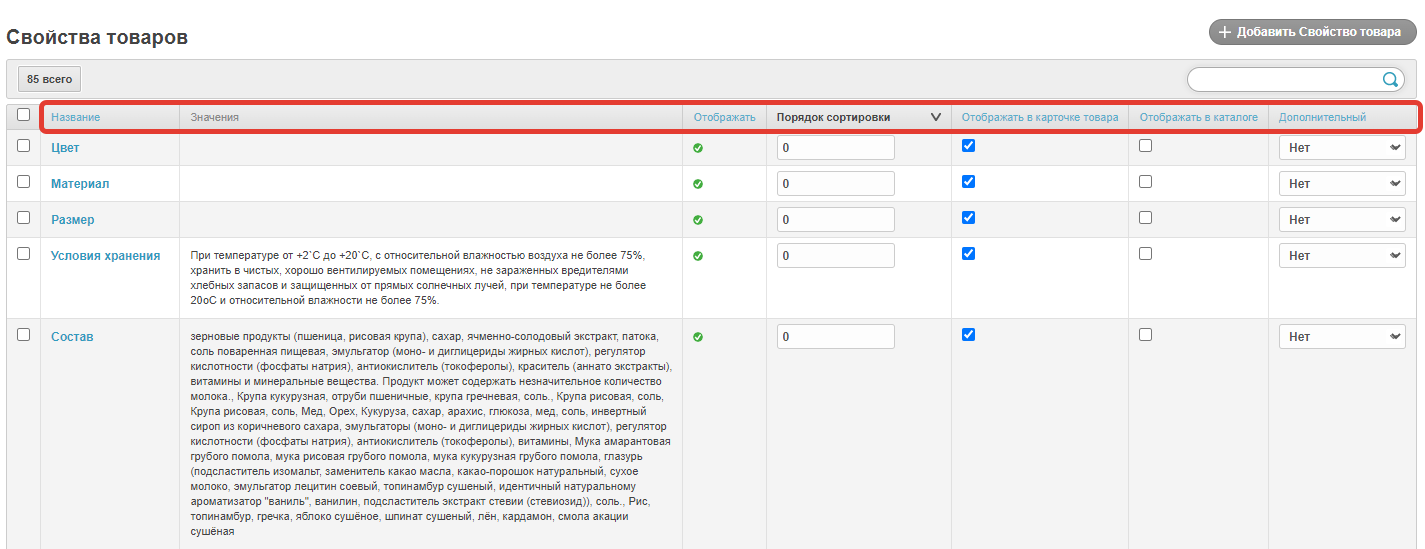Click green display status icon for Цвет
1425x549 pixels.
tap(698, 148)
